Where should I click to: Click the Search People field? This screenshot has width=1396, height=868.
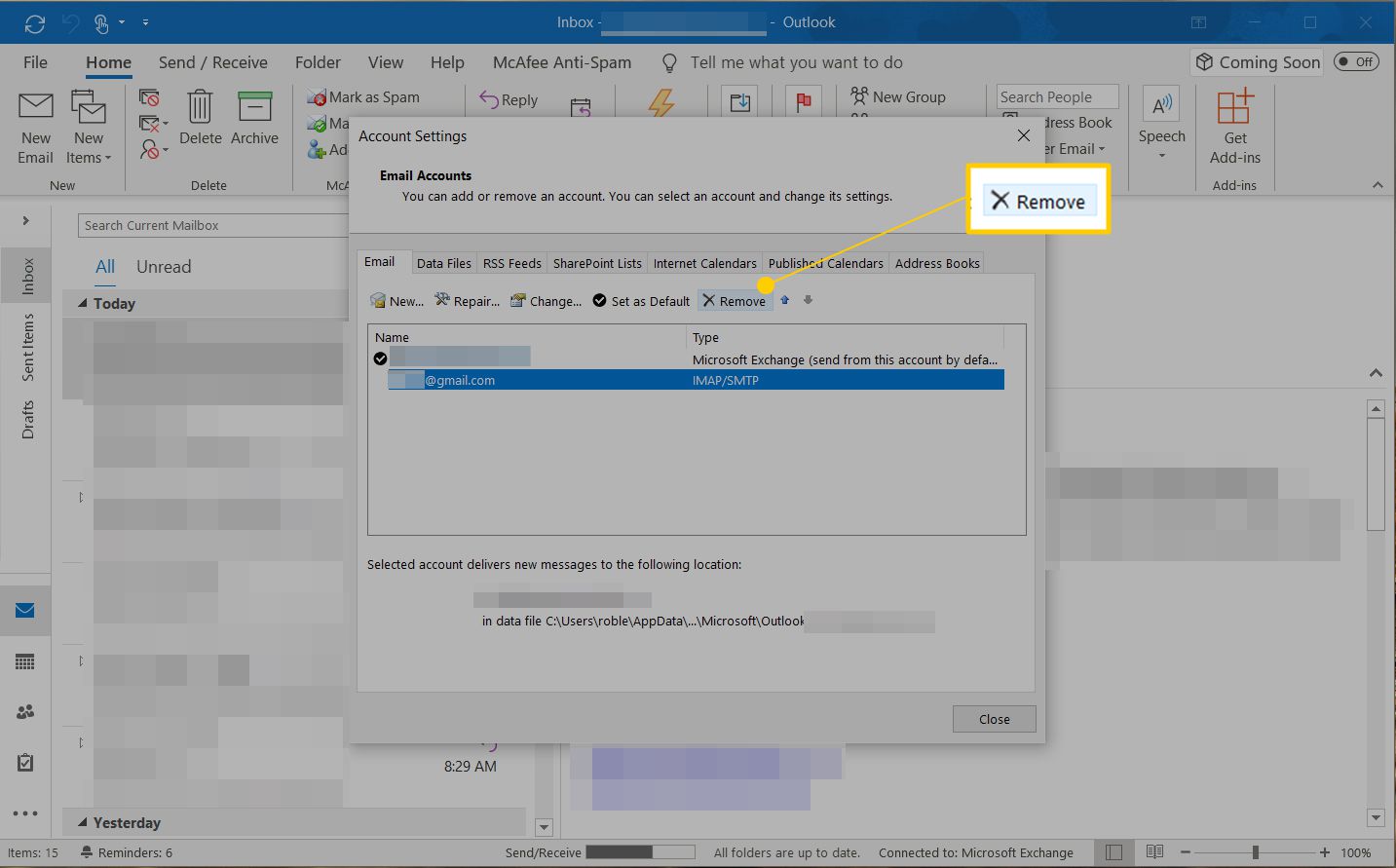point(1057,97)
